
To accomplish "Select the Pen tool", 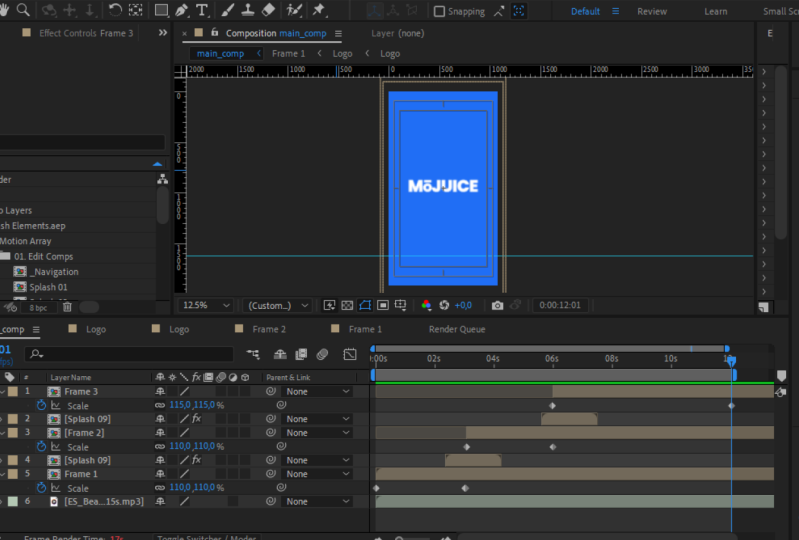I will tap(181, 10).
